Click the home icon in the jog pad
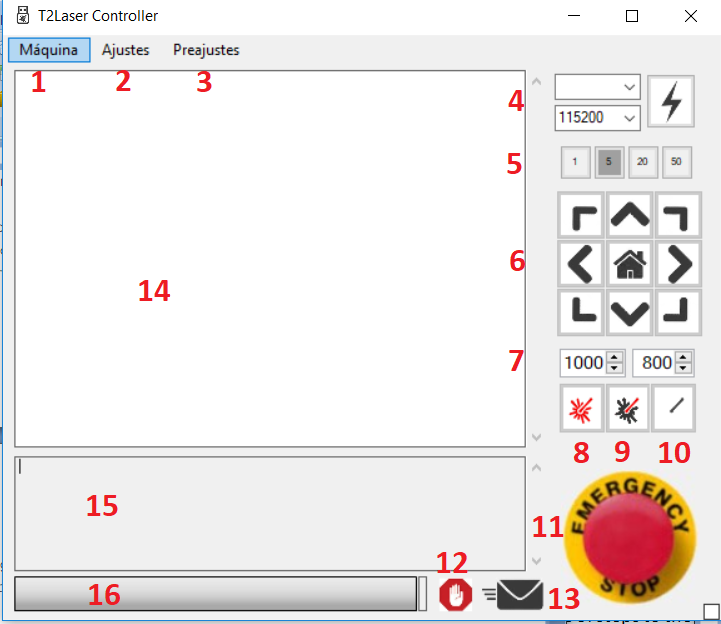 click(629, 264)
